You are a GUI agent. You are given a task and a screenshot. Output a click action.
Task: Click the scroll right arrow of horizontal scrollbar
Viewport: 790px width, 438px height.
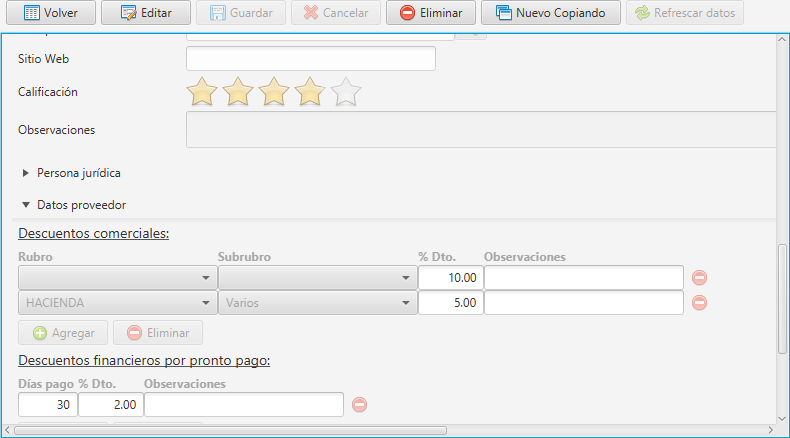pyautogui.click(x=770, y=430)
